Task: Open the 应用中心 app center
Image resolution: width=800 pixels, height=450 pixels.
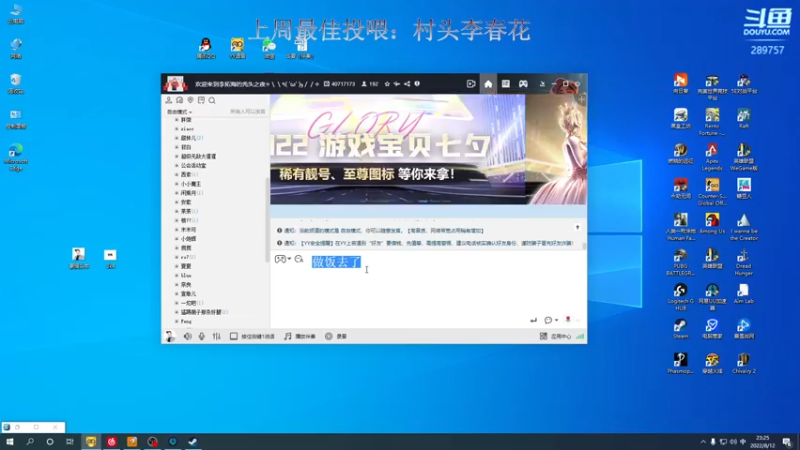Action: tap(556, 336)
